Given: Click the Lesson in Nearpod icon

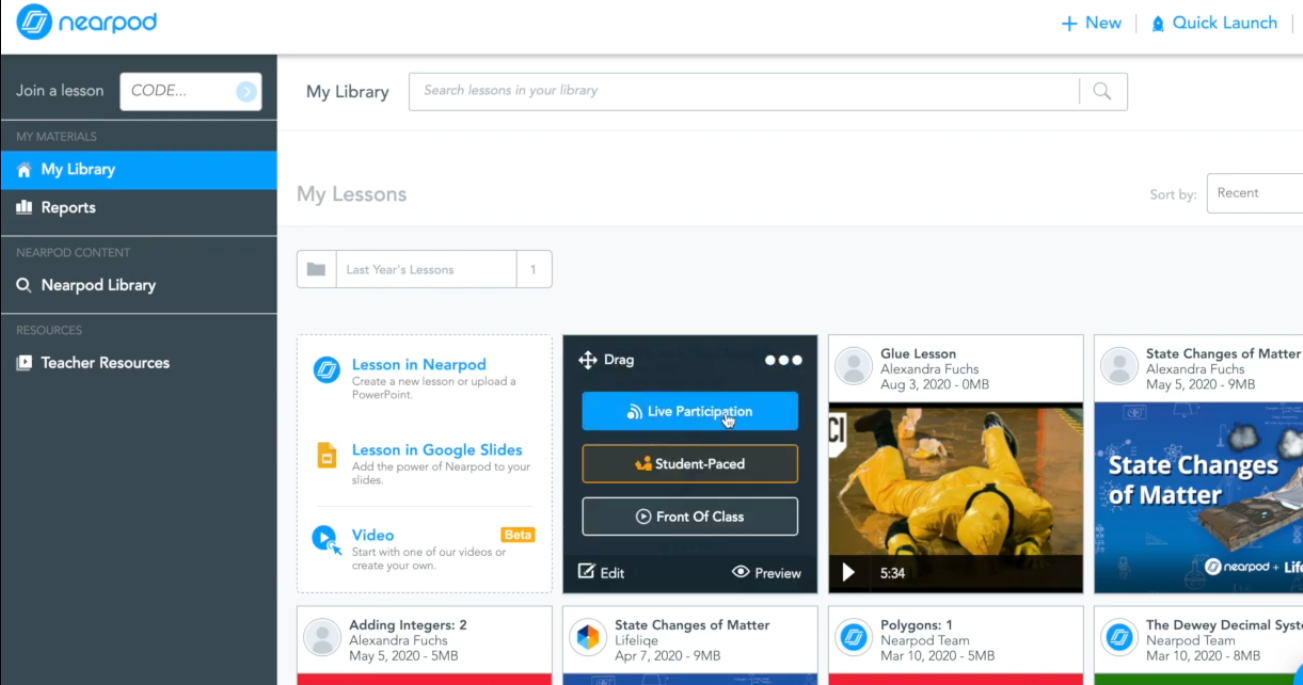Looking at the screenshot, I should 326,369.
